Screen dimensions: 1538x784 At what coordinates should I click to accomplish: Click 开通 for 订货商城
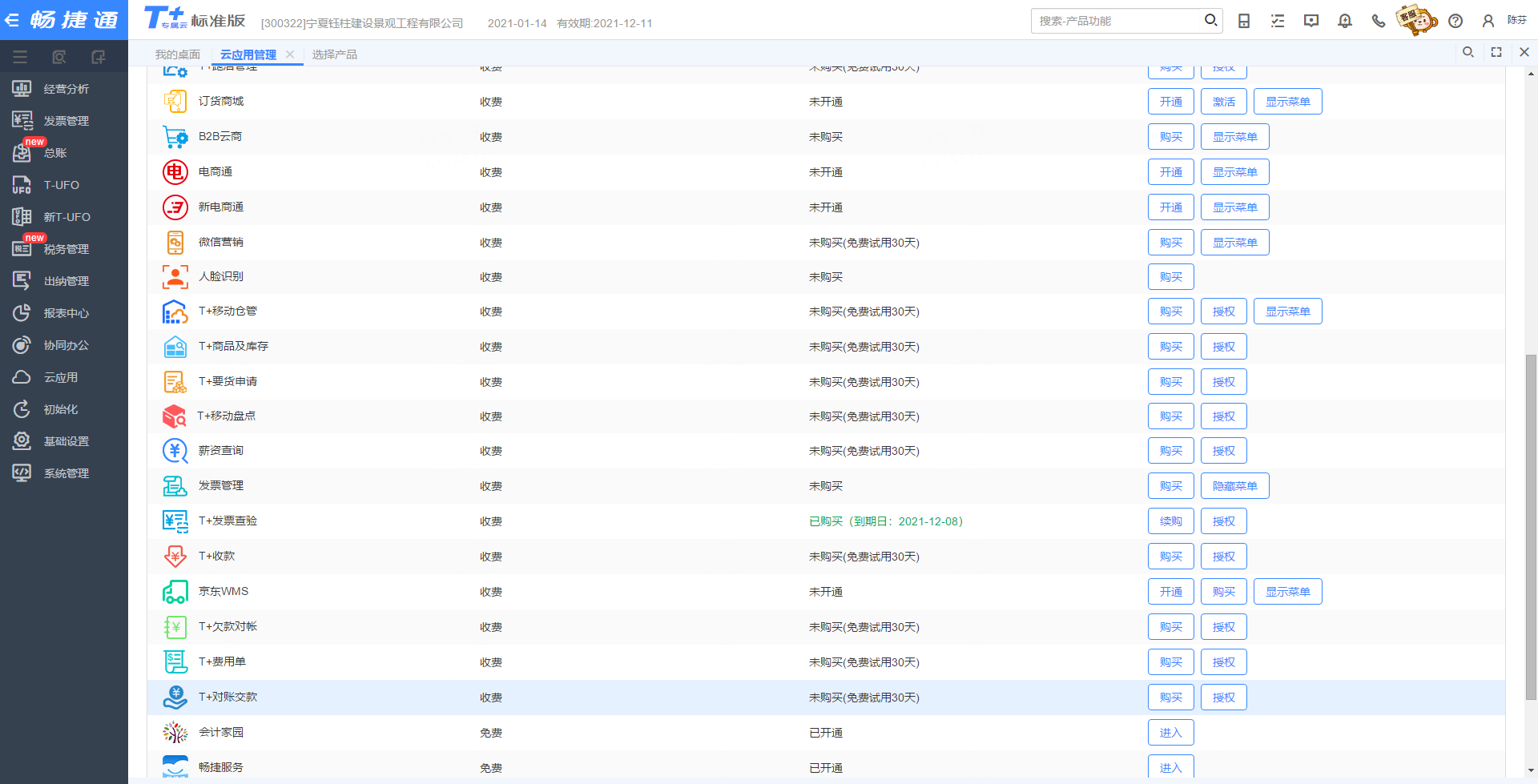point(1171,102)
